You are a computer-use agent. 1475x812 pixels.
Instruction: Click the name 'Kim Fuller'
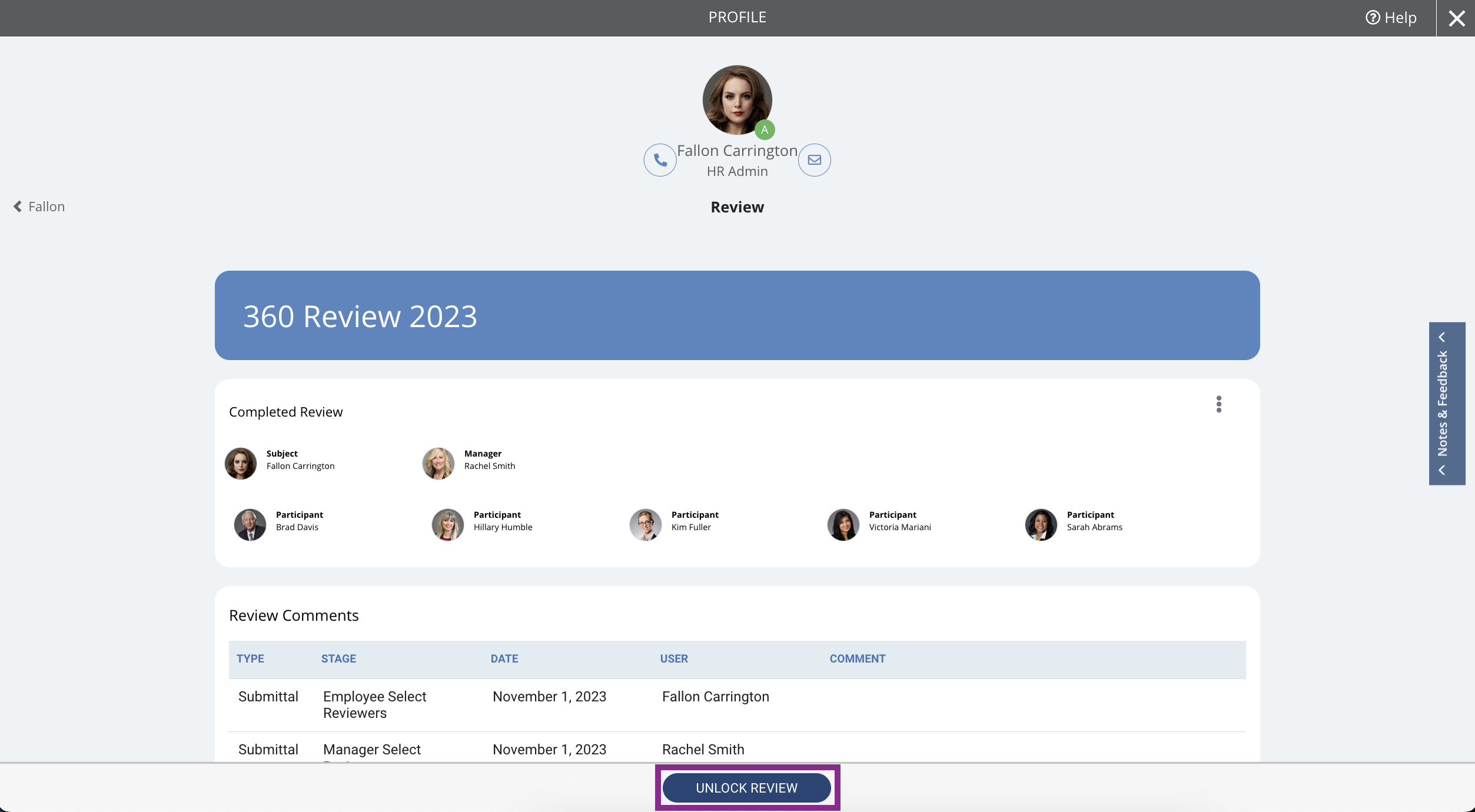[691, 527]
